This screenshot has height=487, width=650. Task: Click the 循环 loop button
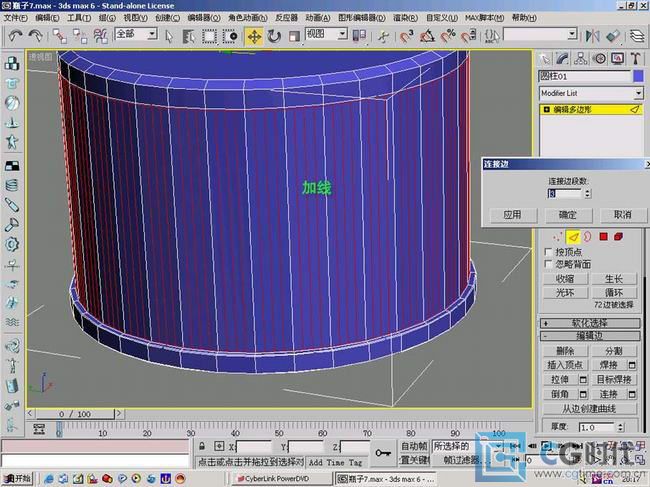(614, 293)
